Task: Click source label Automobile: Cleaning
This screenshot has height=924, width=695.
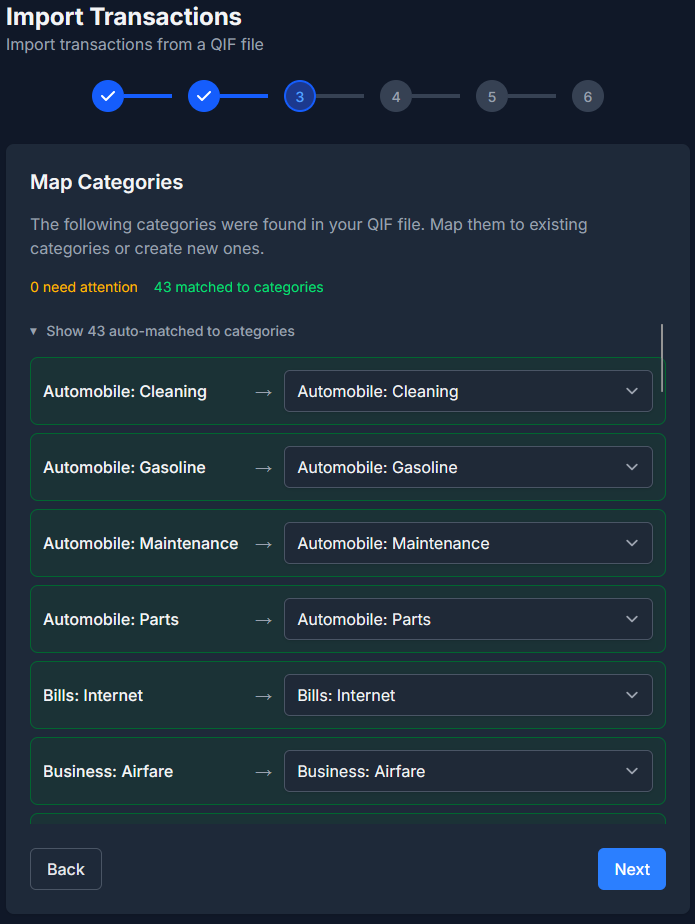Action: pos(125,391)
